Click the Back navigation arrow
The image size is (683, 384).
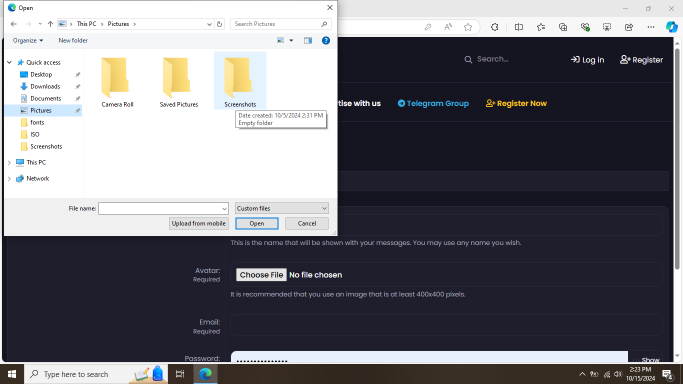click(14, 24)
